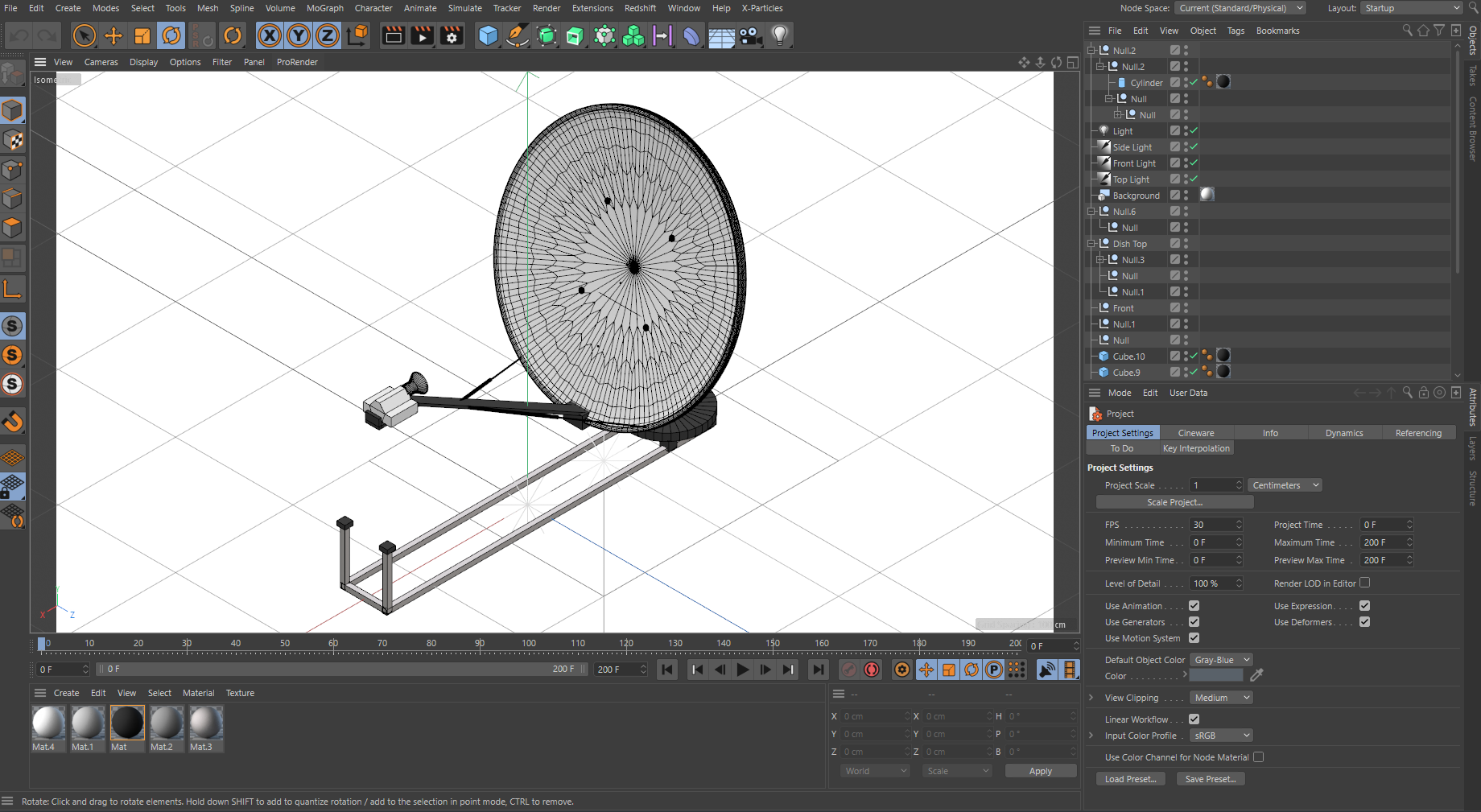
Task: Enable Use Color Channel for Node Material
Action: (x=1259, y=757)
